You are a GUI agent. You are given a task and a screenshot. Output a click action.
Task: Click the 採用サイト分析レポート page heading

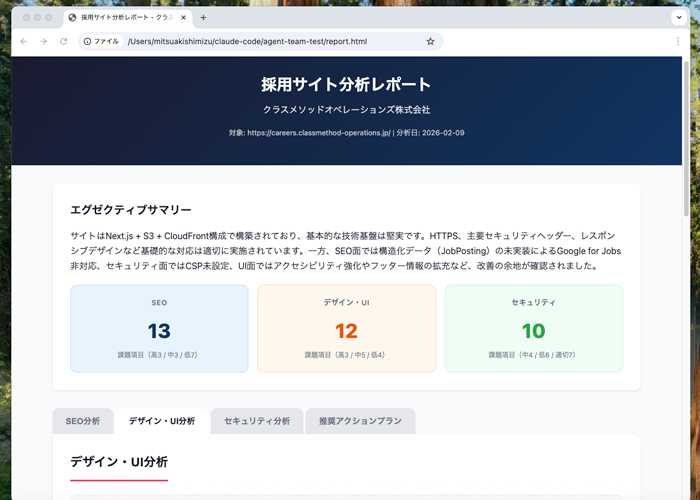coord(346,84)
